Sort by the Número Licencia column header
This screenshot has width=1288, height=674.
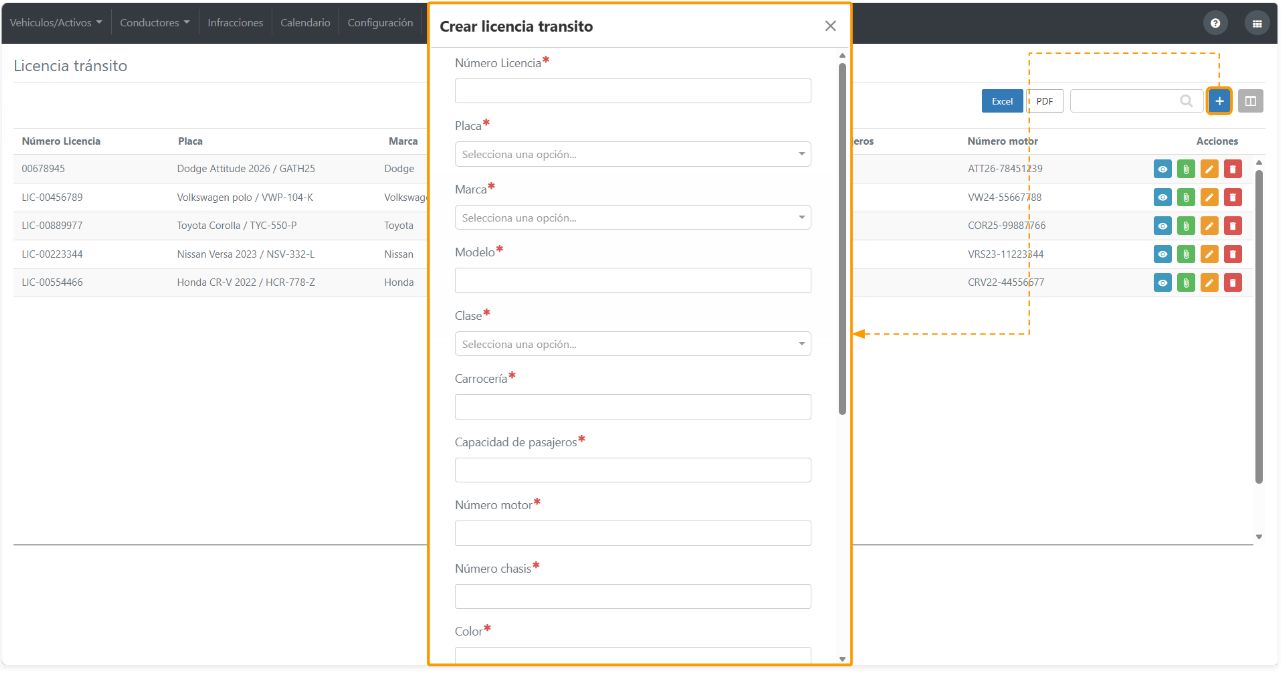(x=61, y=141)
